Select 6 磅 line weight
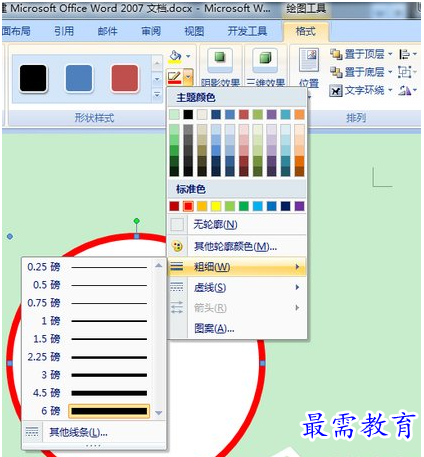Screen dimensions: 424x457 pyautogui.click(x=87, y=411)
